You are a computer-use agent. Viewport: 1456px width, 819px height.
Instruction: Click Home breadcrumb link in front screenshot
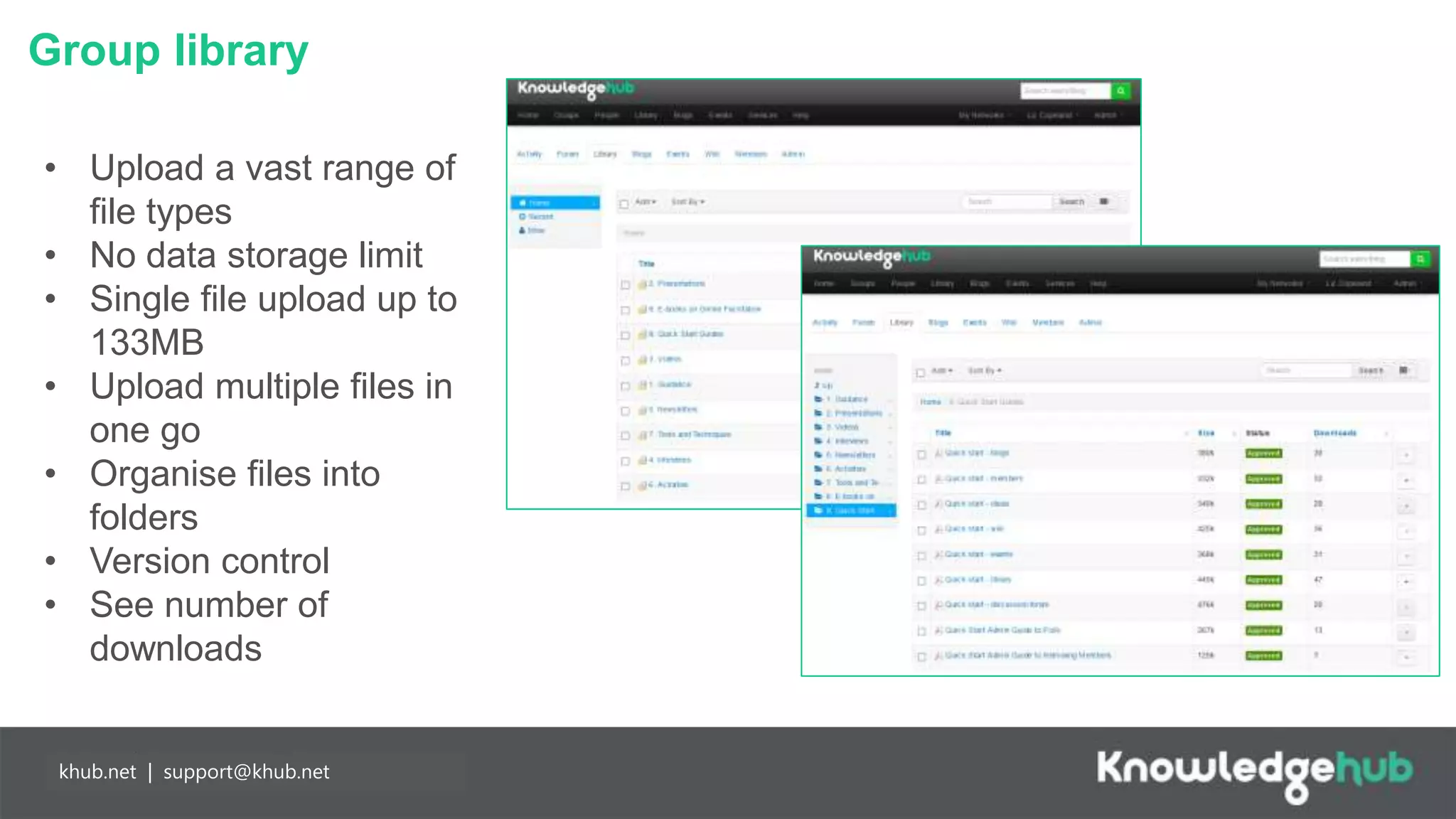931,402
